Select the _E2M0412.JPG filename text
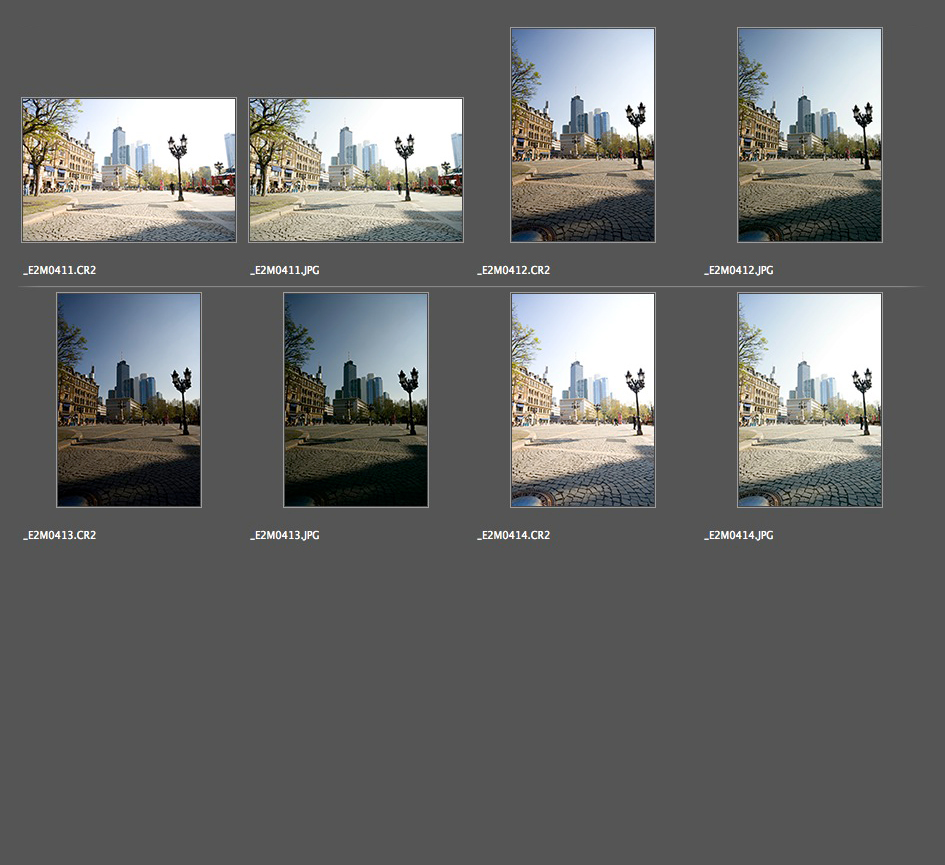 click(739, 271)
